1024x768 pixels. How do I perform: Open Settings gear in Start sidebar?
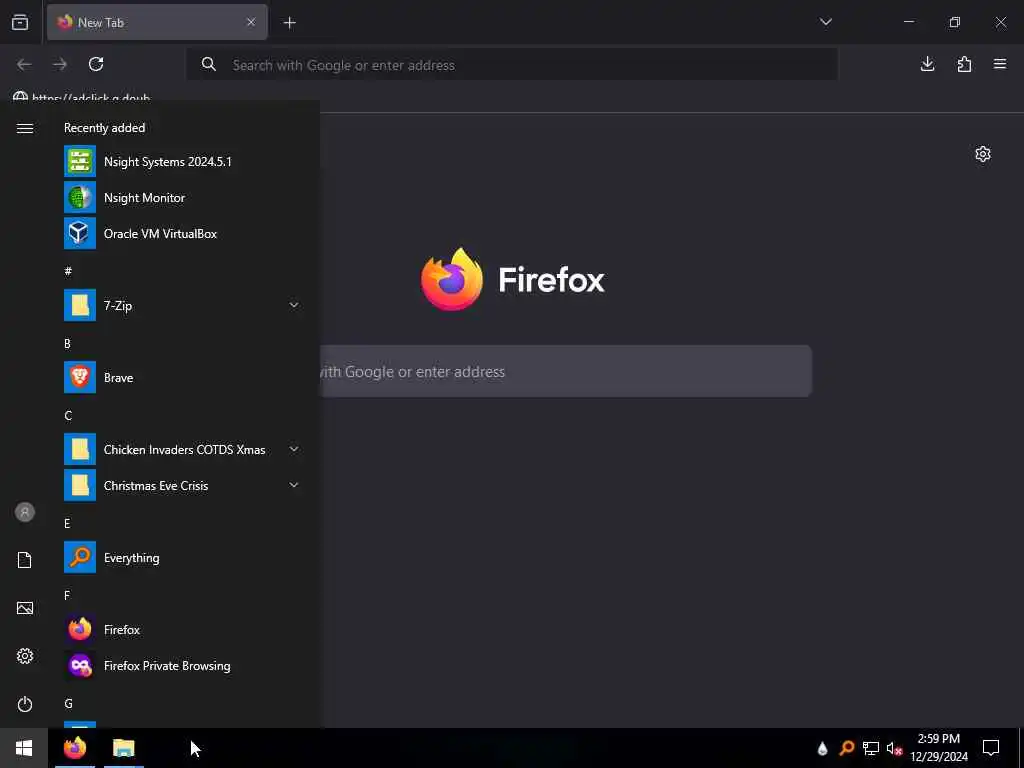(25, 656)
